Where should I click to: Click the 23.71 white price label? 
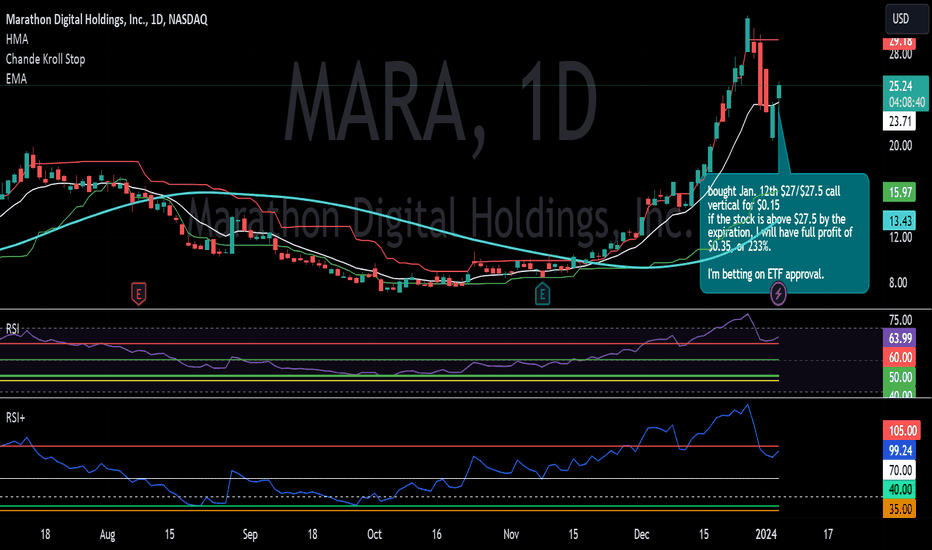click(899, 121)
